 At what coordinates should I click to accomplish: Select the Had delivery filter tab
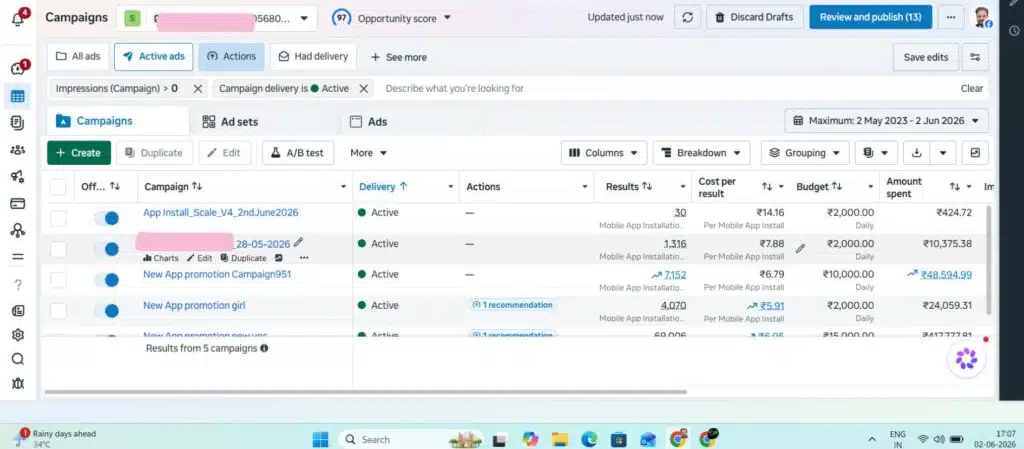[x=313, y=57]
